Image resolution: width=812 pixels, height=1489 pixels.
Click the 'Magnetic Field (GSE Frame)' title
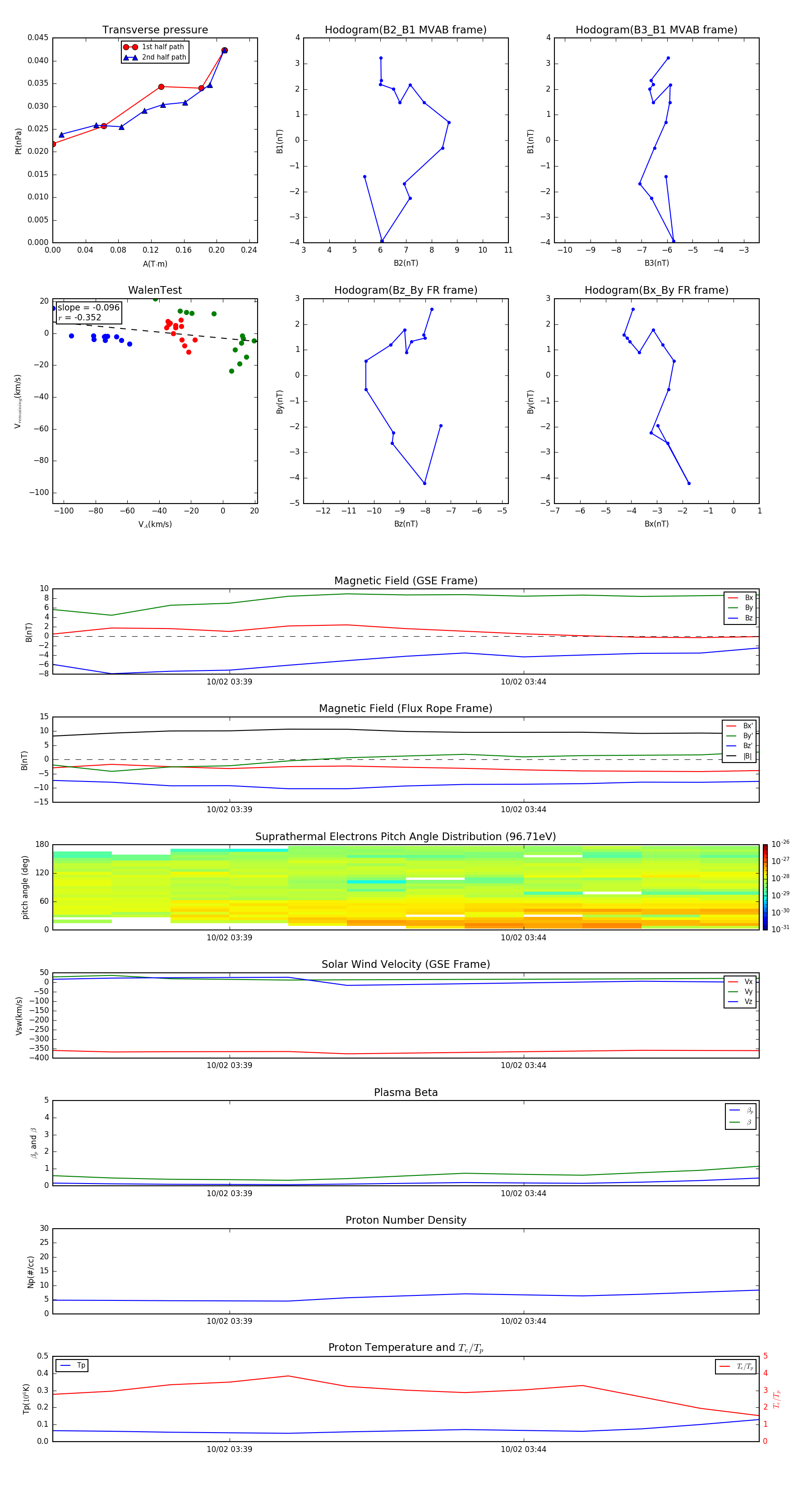click(x=406, y=581)
